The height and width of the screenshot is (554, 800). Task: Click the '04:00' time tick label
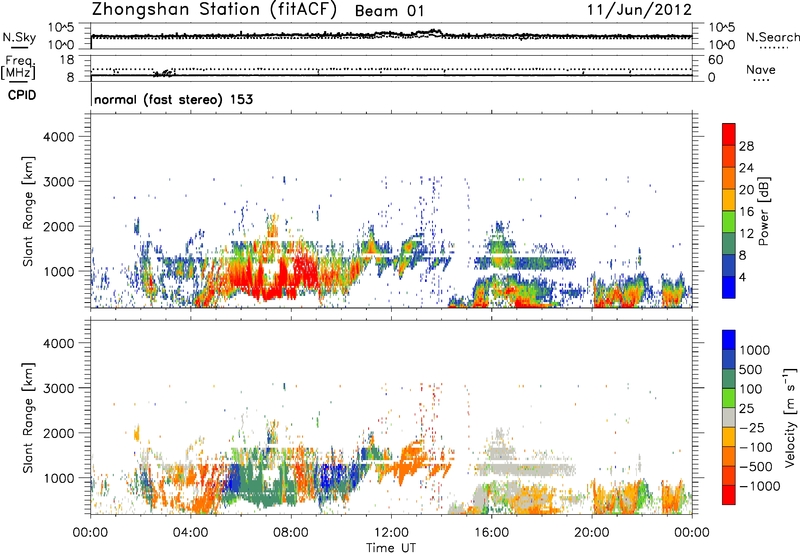pyautogui.click(x=190, y=533)
